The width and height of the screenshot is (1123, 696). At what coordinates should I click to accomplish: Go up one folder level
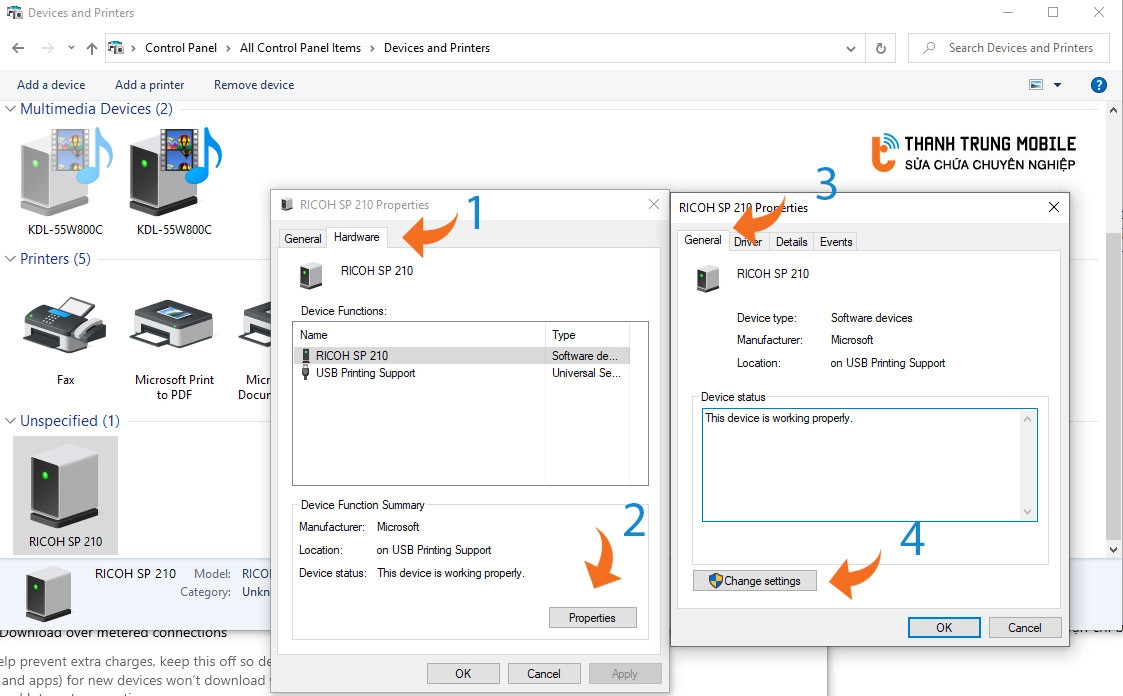(x=92, y=48)
